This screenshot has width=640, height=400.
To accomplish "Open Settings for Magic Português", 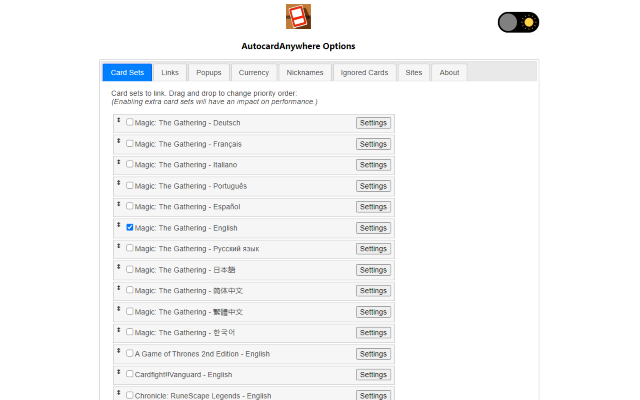I will [x=373, y=186].
